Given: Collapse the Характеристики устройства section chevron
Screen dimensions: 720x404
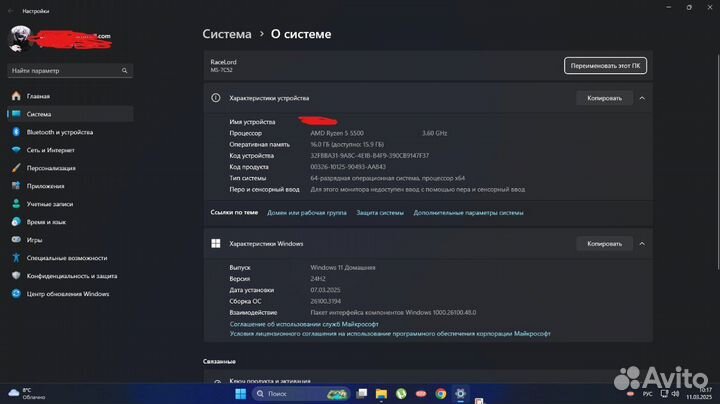Looking at the screenshot, I should click(x=642, y=98).
